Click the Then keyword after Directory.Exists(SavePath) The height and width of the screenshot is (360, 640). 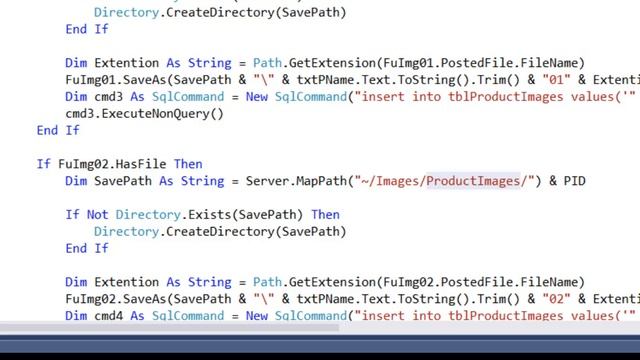point(325,215)
